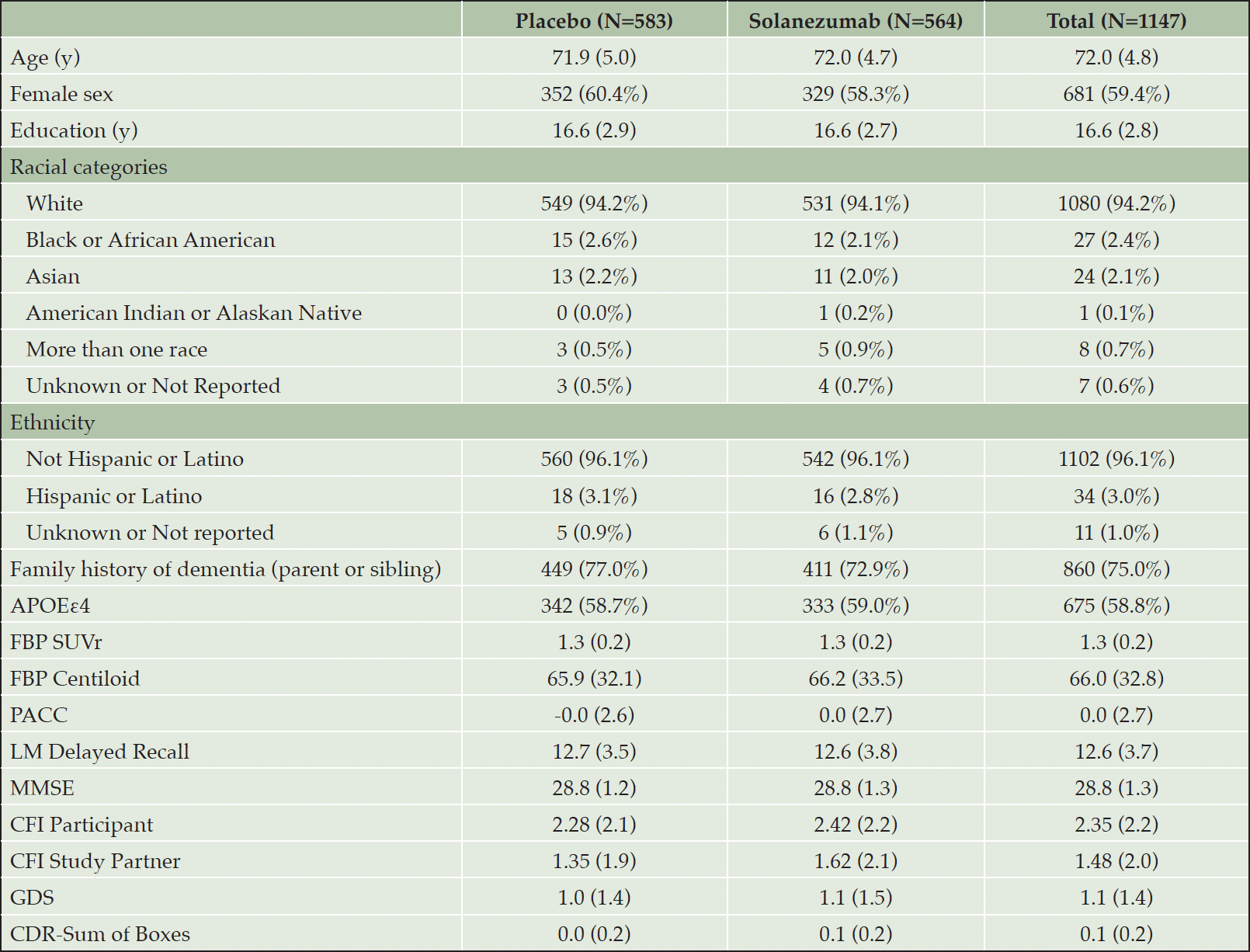
Task: Select the CFI Study Partner solanezumab value 1.62 (2.1)
Action: (x=856, y=861)
